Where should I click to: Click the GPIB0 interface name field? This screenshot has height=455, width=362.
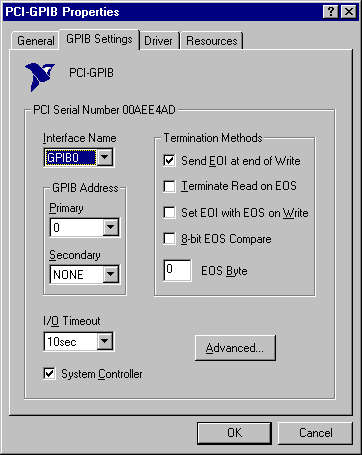click(71, 157)
